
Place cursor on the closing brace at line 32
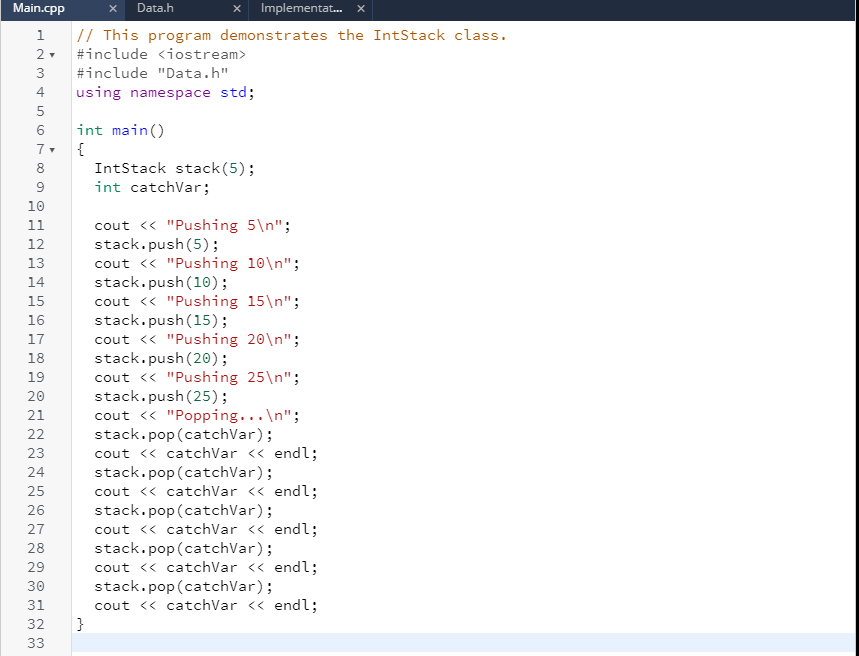click(80, 623)
